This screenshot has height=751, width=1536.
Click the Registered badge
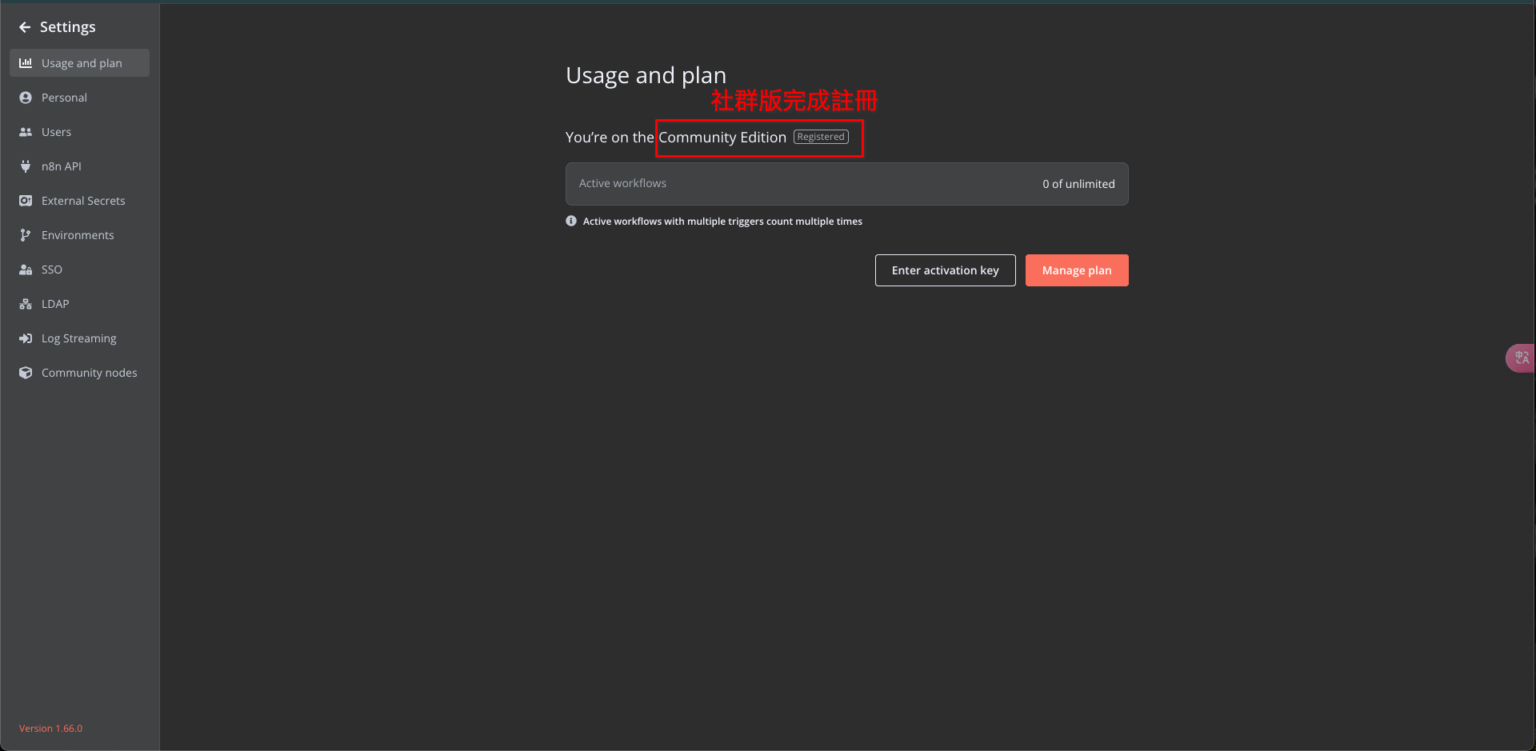click(x=821, y=137)
